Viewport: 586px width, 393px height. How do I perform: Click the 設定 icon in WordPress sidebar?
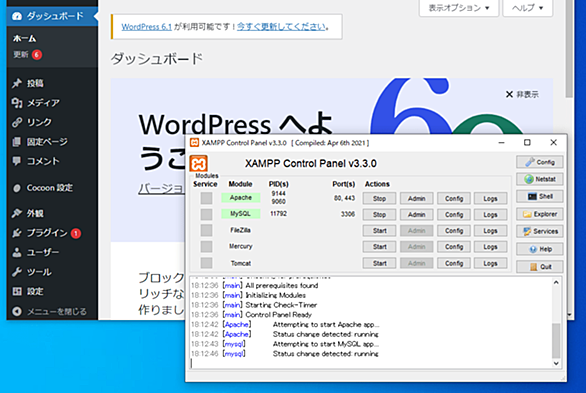[17, 291]
